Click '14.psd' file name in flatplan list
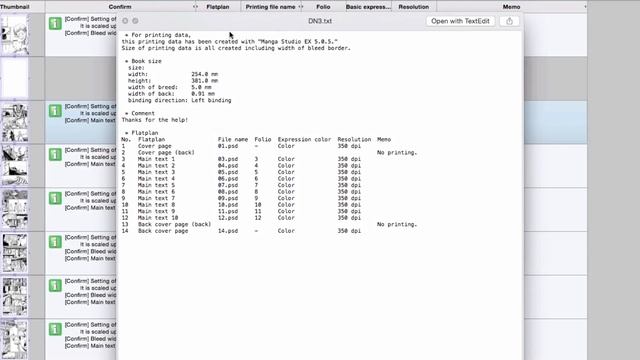640x360 pixels. pos(228,231)
